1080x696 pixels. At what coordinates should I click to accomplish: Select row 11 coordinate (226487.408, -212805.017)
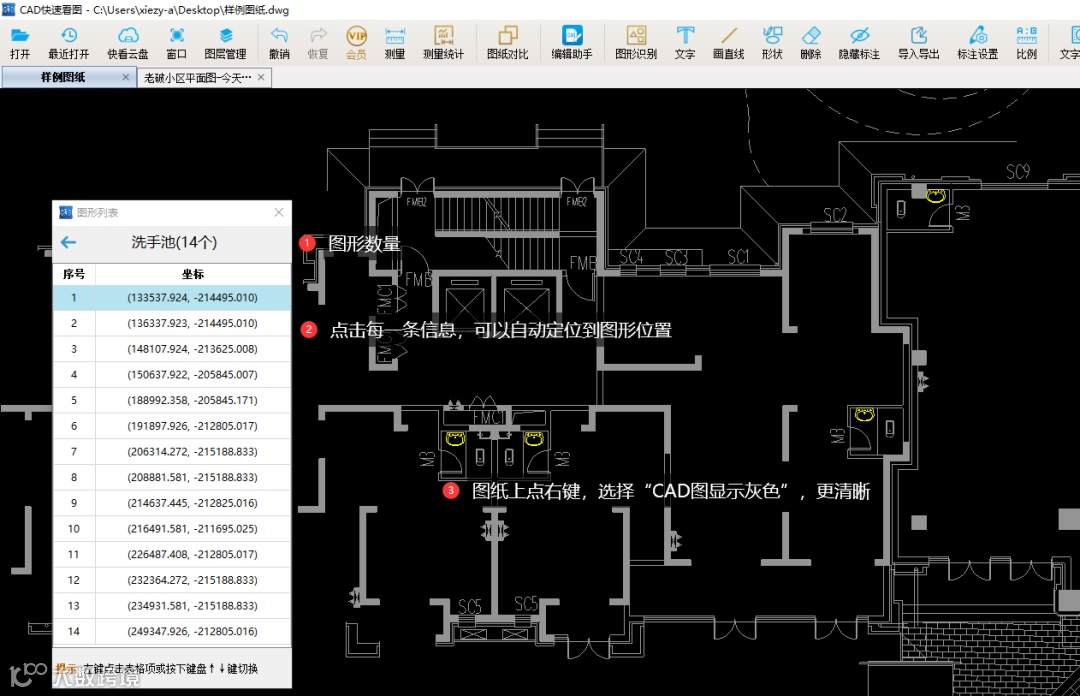tap(192, 554)
